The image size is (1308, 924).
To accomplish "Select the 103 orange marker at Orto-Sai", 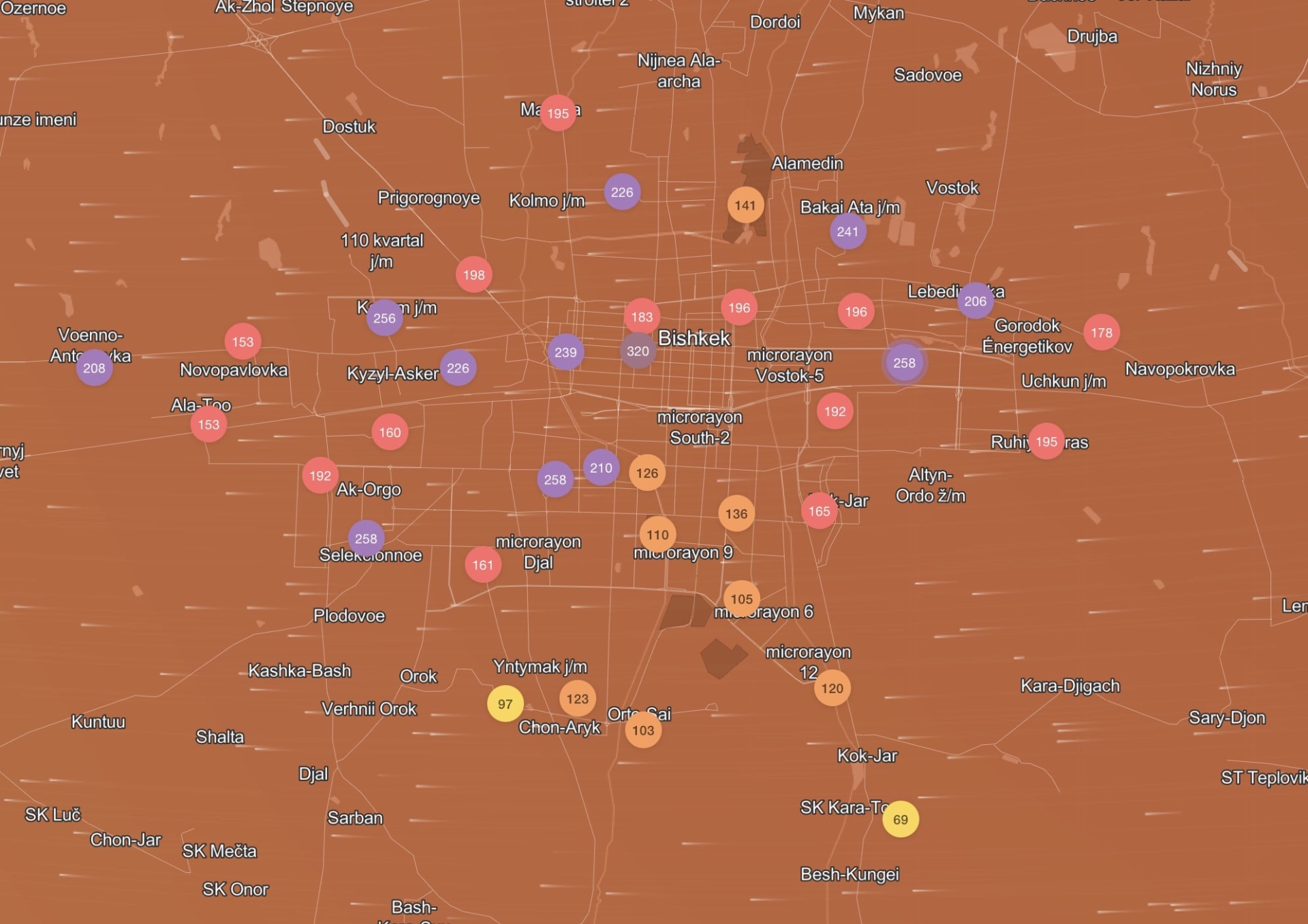I will [642, 730].
